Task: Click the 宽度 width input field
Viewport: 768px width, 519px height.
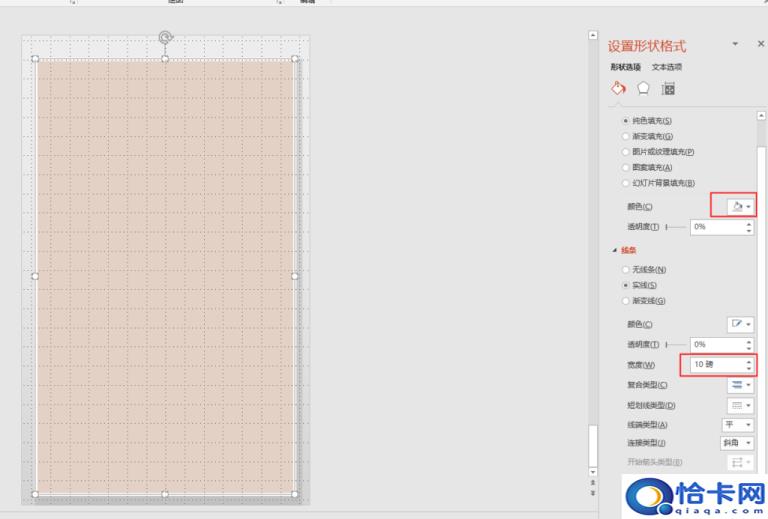Action: [712, 364]
